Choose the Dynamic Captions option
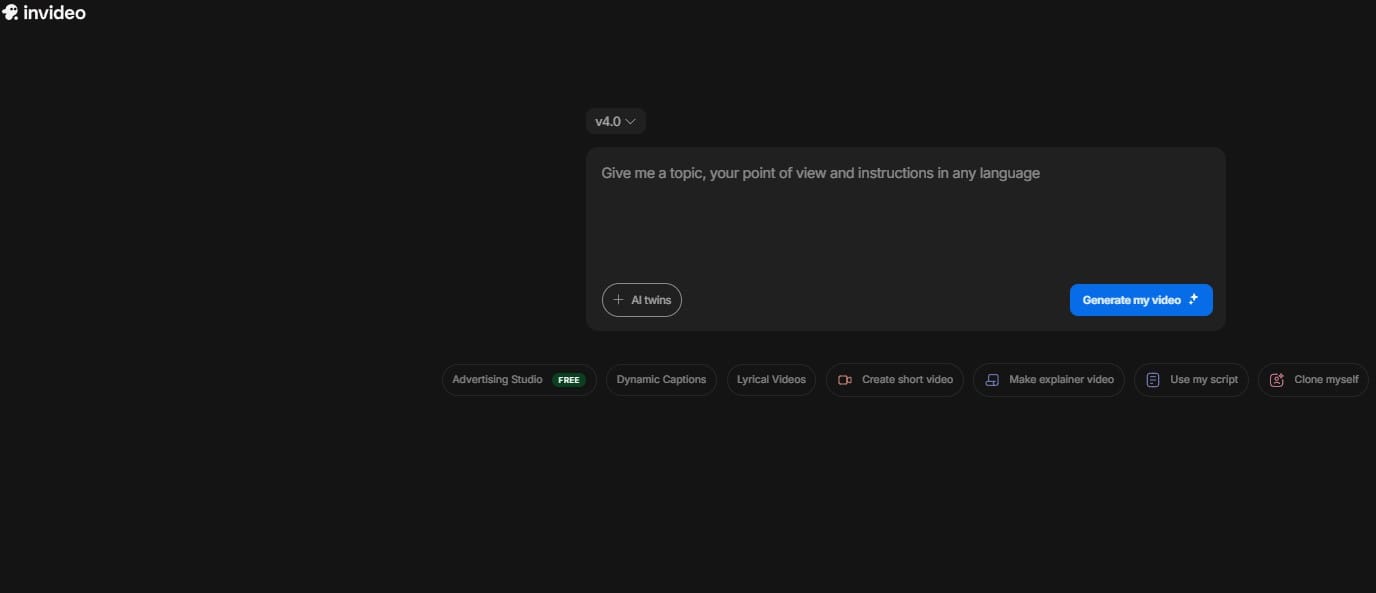This screenshot has width=1376, height=593. pyautogui.click(x=661, y=380)
